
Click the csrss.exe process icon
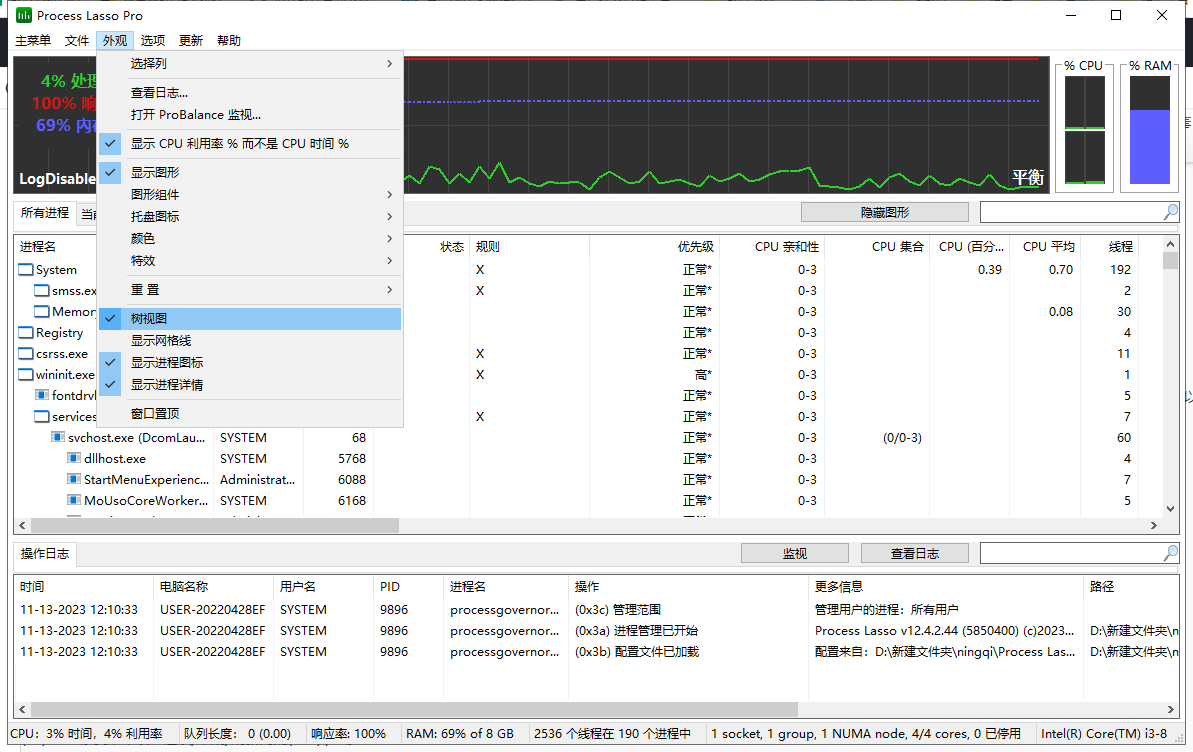pos(26,354)
